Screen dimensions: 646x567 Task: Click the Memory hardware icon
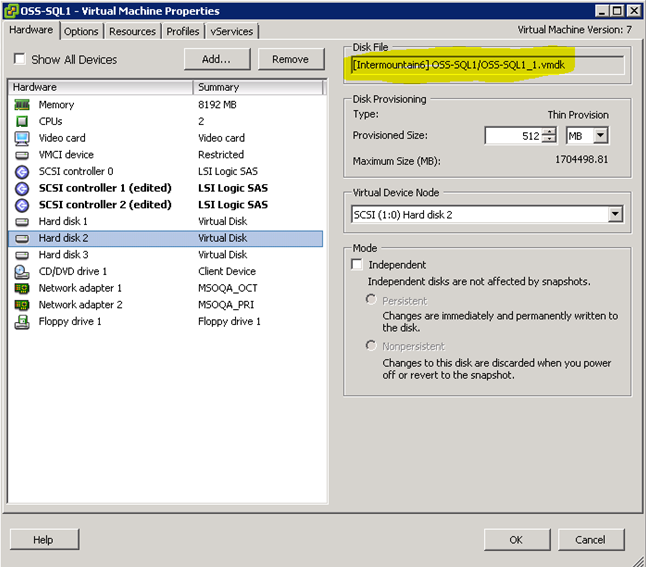coord(22,105)
